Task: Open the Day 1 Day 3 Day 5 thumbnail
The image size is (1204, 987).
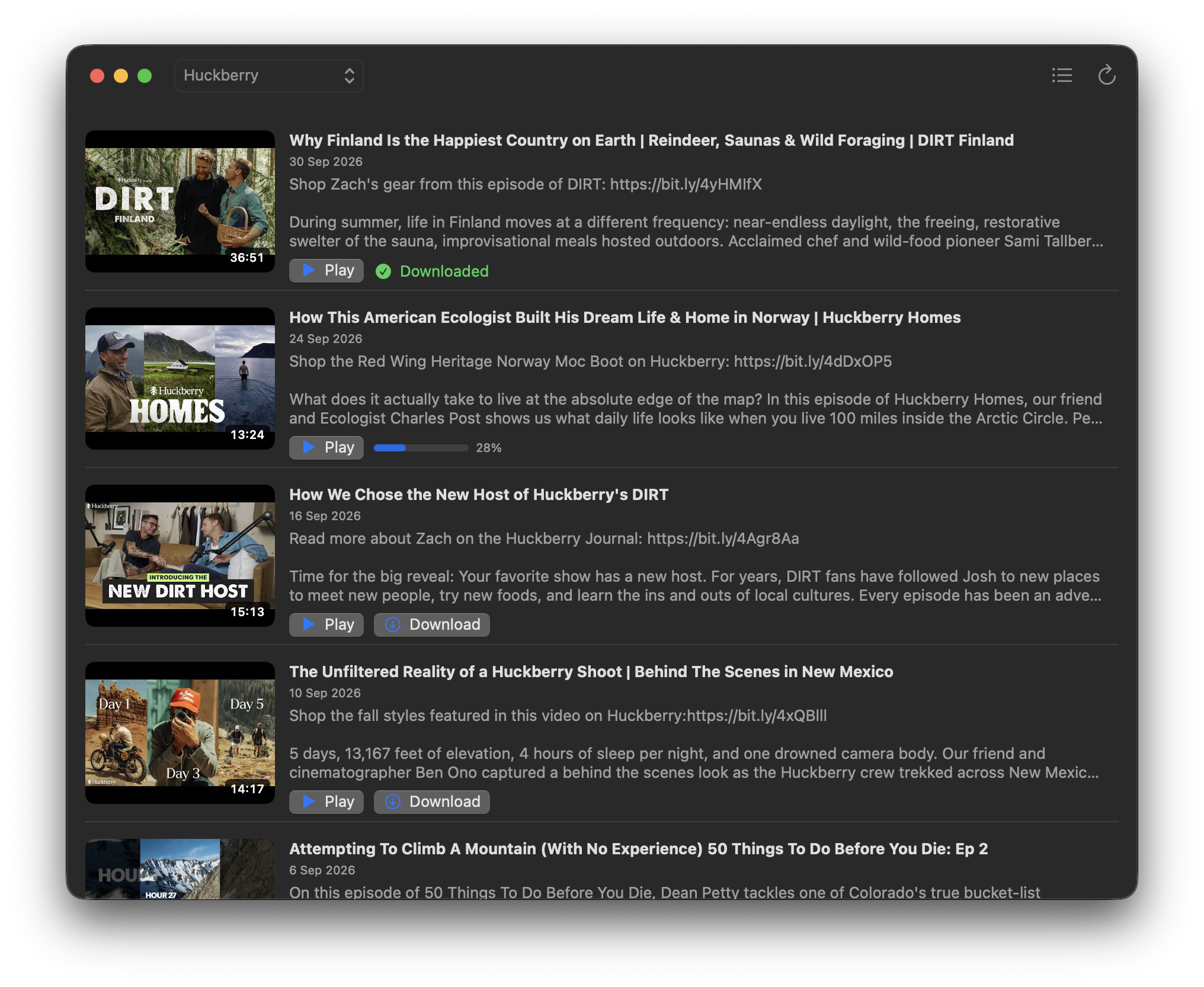Action: [180, 733]
